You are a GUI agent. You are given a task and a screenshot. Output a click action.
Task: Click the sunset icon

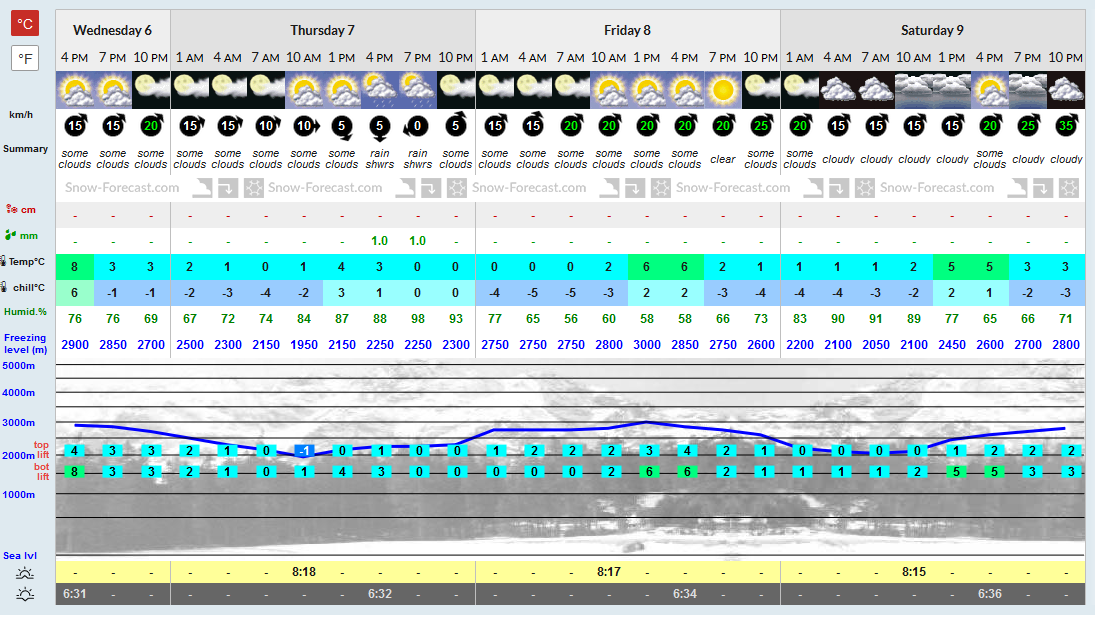pos(25,595)
